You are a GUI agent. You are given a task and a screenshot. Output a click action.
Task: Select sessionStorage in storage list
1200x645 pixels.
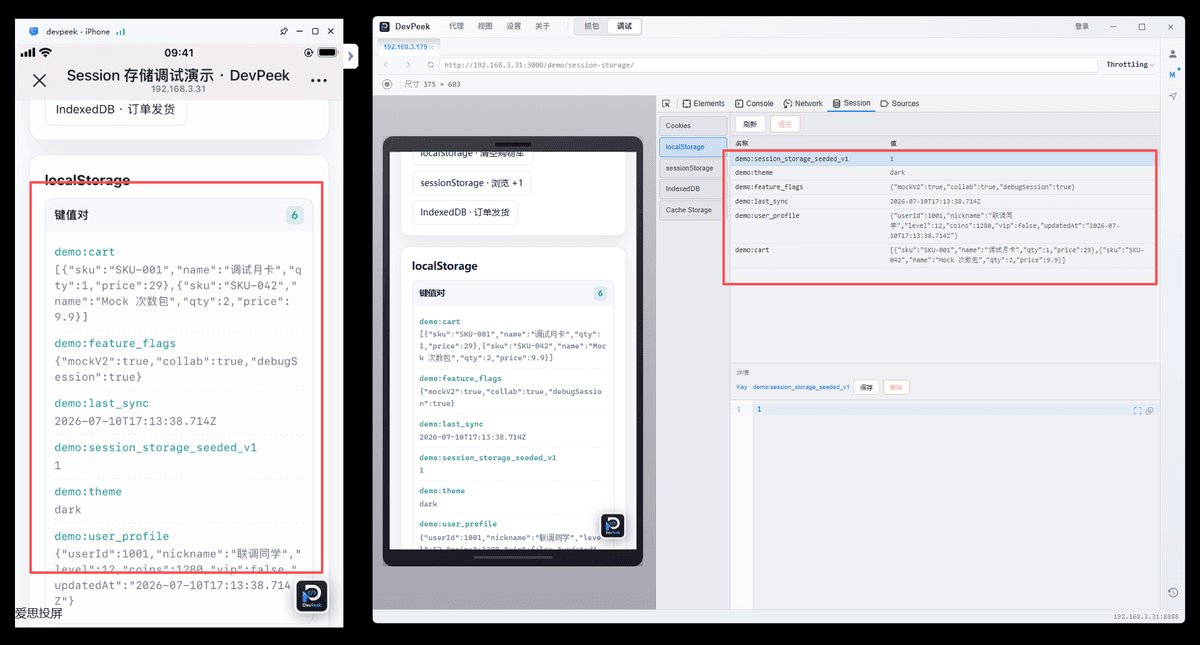[690, 168]
